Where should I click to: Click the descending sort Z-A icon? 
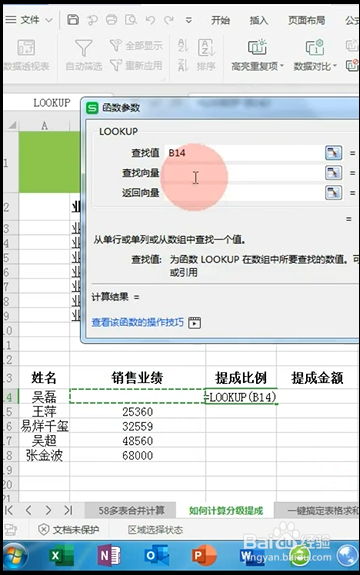183,66
